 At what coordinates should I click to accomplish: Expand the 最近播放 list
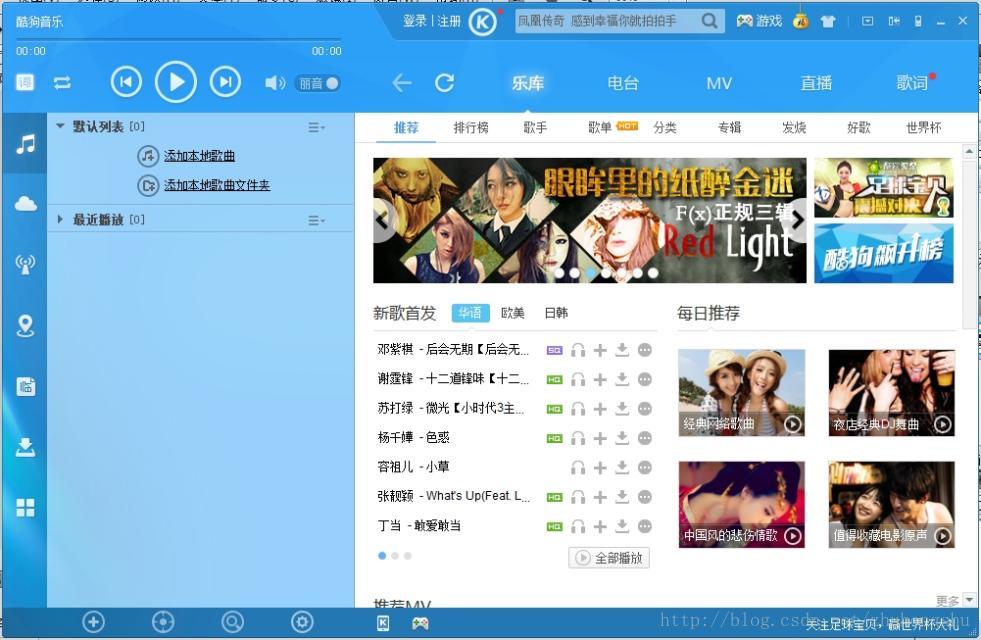(x=60, y=219)
